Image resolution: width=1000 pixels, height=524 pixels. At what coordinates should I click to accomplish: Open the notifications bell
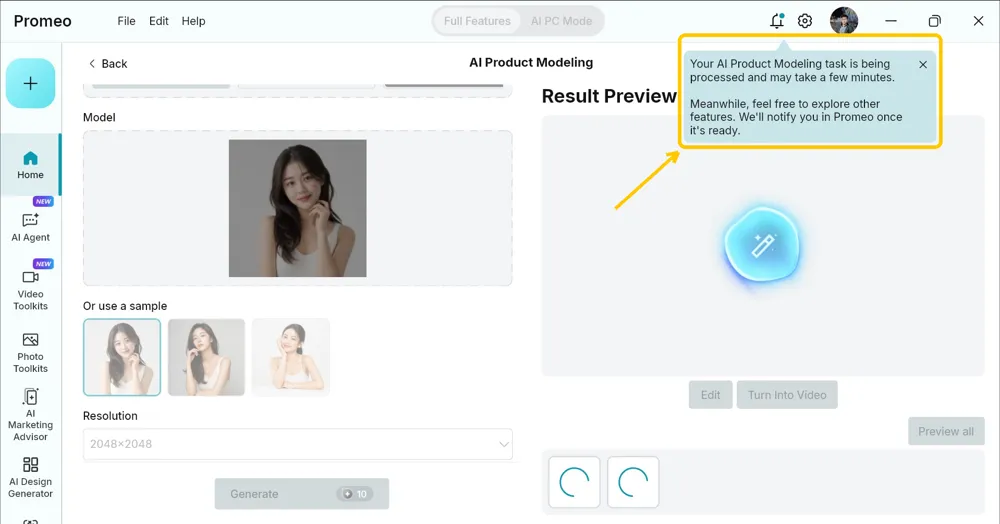pyautogui.click(x=777, y=21)
